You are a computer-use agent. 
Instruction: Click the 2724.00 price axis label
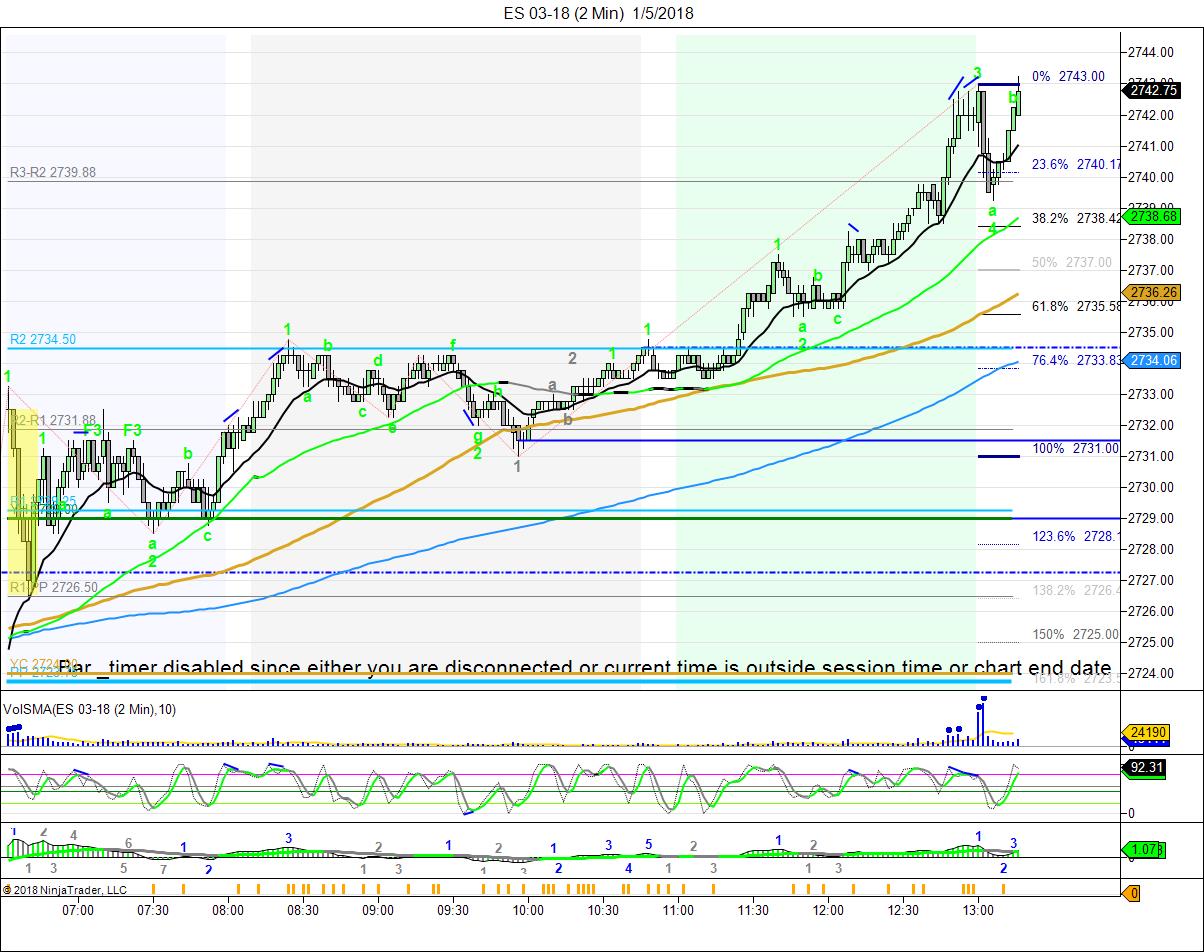(1150, 673)
